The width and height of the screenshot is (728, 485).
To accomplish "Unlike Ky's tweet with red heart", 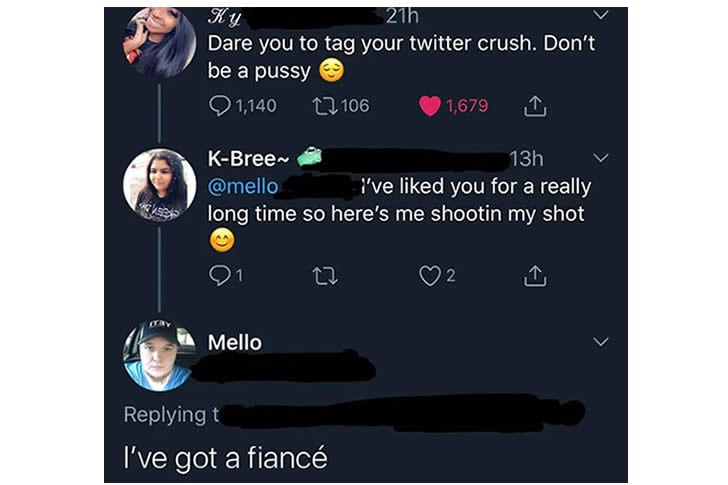I will pyautogui.click(x=430, y=105).
